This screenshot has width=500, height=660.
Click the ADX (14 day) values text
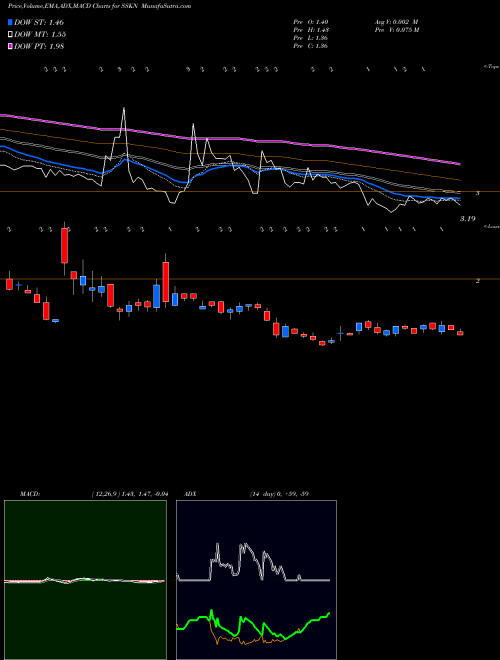(x=279, y=494)
